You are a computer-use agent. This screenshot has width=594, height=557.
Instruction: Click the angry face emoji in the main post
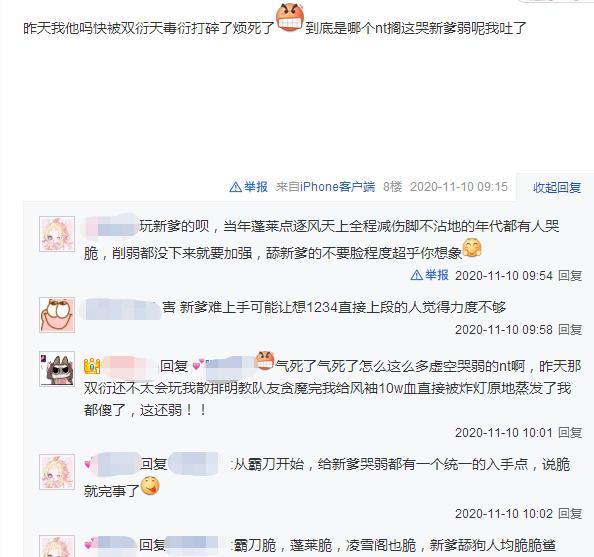coord(290,17)
